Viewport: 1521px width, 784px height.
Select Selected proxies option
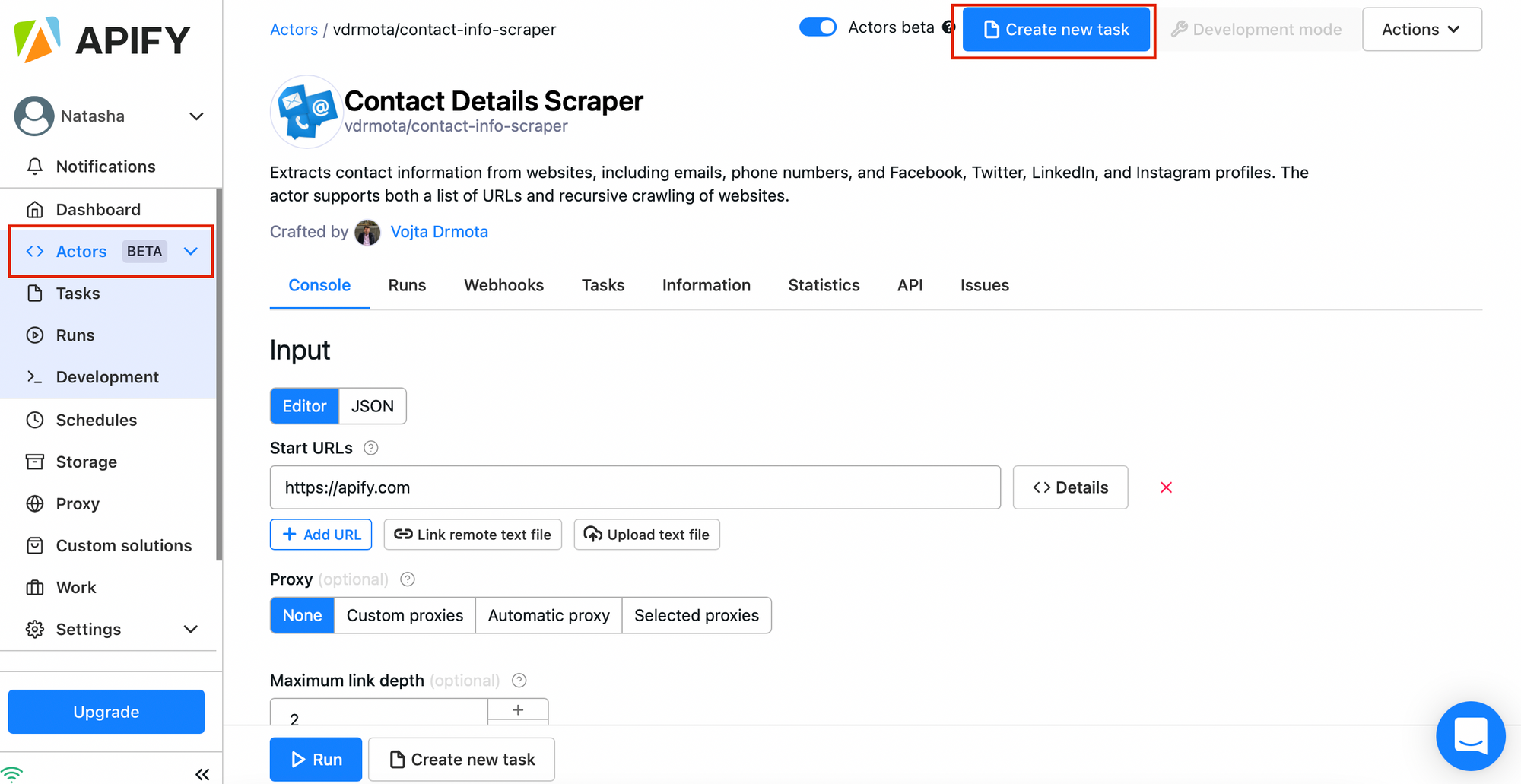pos(697,615)
